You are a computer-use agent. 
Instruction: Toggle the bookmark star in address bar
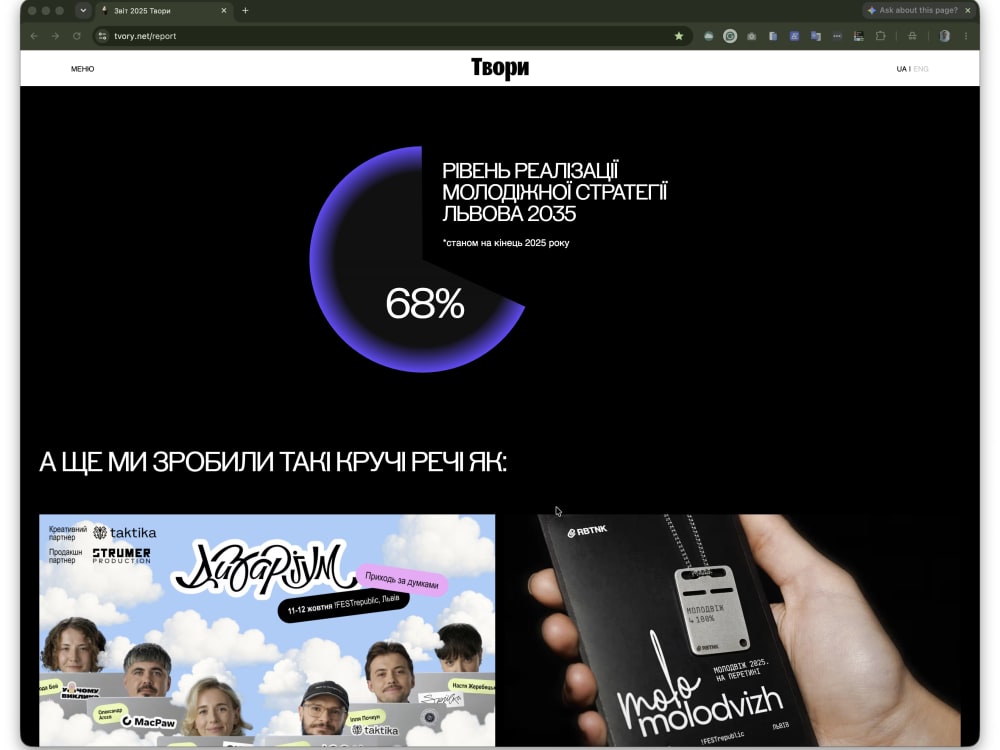pyautogui.click(x=679, y=36)
